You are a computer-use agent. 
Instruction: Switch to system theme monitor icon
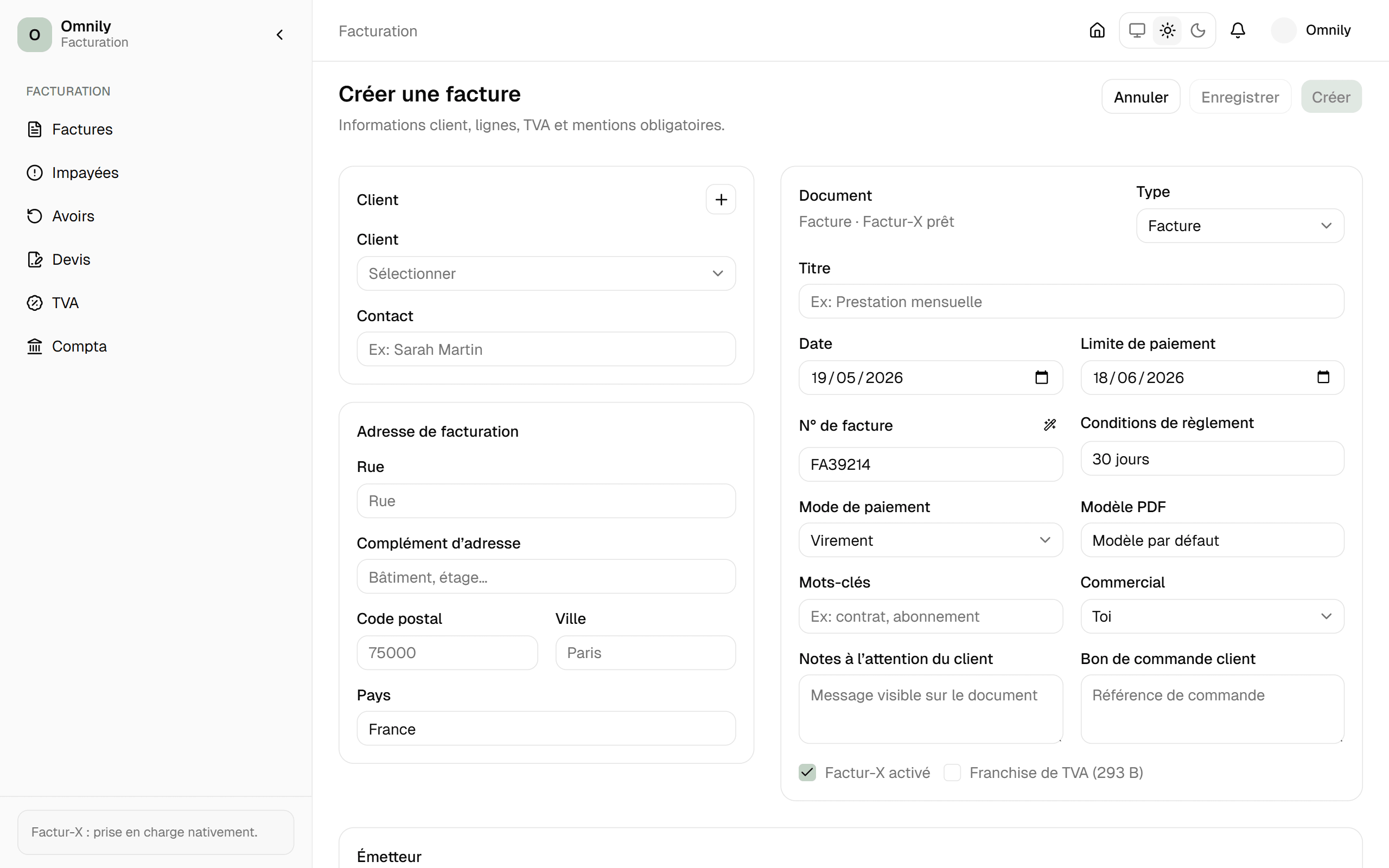coord(1137,30)
